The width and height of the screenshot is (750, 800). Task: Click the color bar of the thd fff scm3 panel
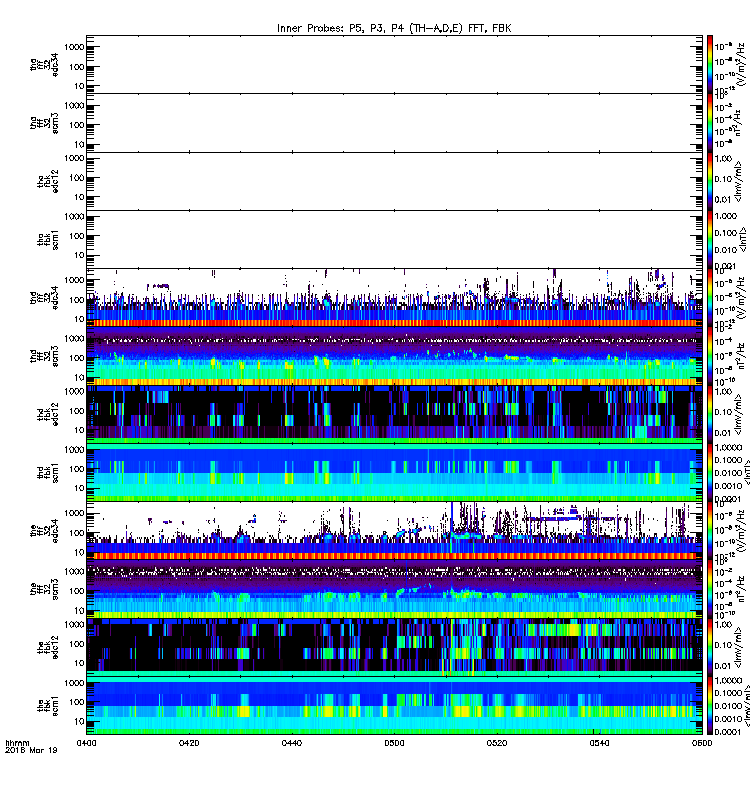pos(710,356)
